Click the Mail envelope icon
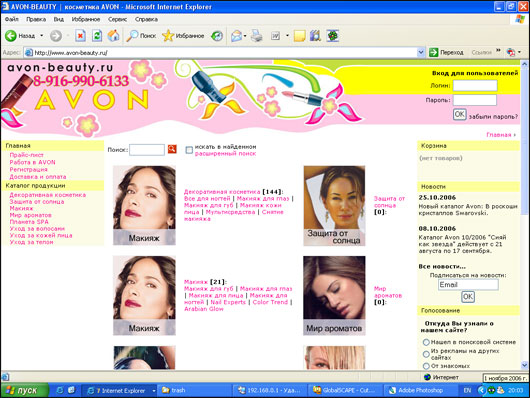The width and height of the screenshot is (530, 398). tap(236, 36)
